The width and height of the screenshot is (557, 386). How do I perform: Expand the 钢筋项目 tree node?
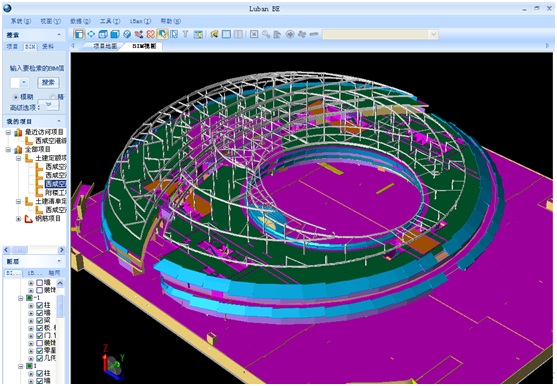[x=18, y=219]
